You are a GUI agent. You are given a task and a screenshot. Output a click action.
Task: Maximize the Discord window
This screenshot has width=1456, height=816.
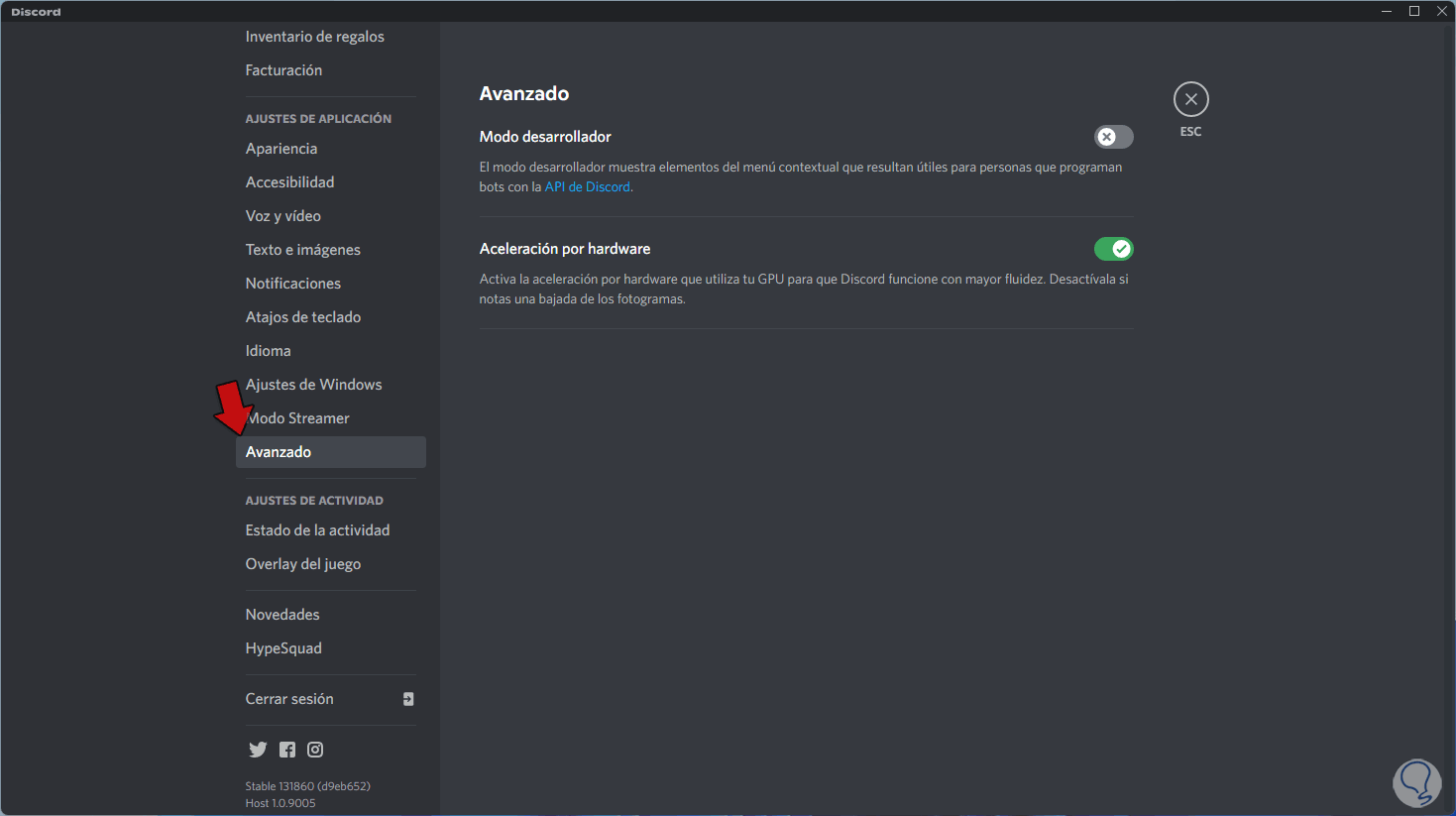click(1414, 11)
